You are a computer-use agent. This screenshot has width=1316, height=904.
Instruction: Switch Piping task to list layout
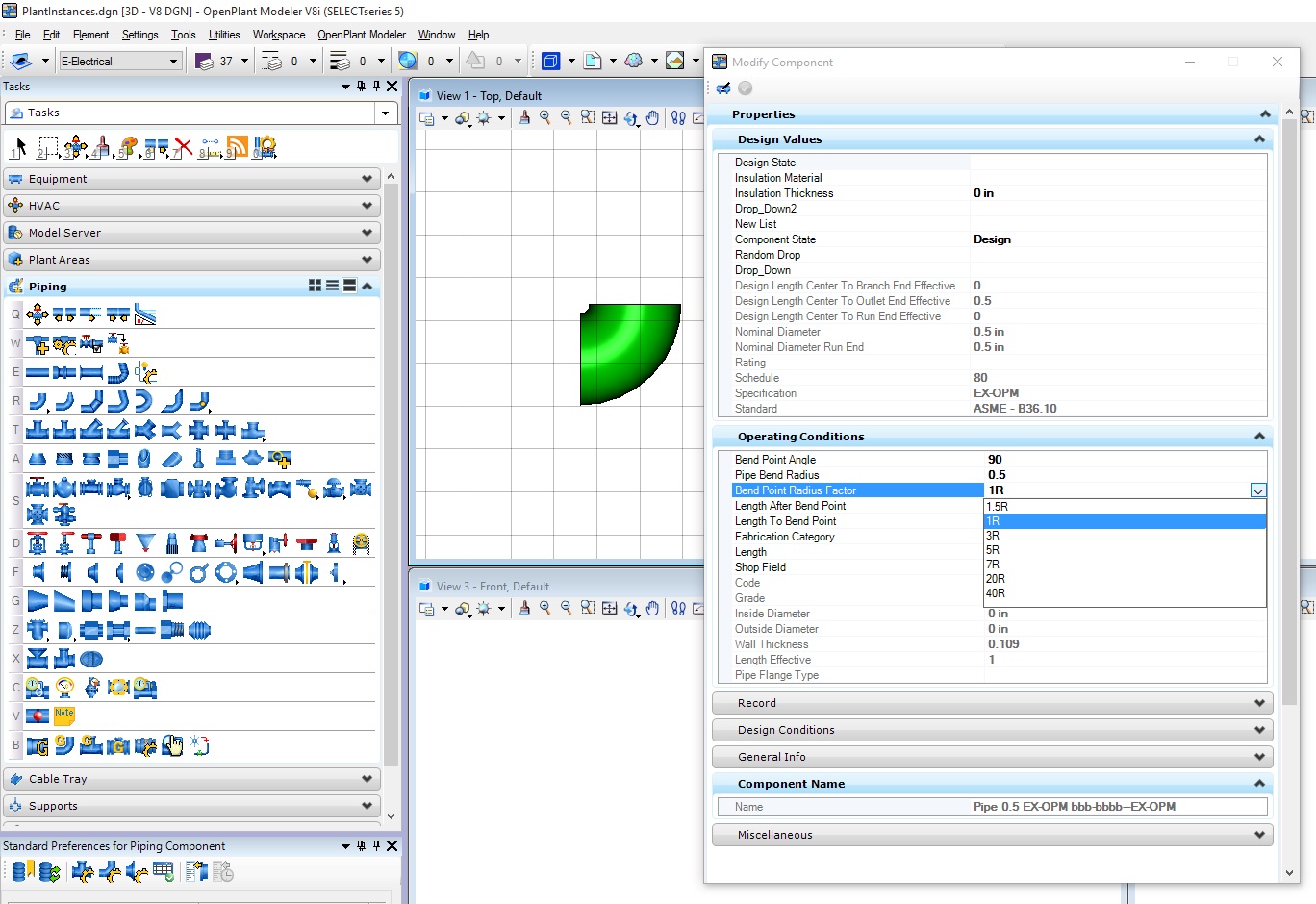pyautogui.click(x=332, y=286)
